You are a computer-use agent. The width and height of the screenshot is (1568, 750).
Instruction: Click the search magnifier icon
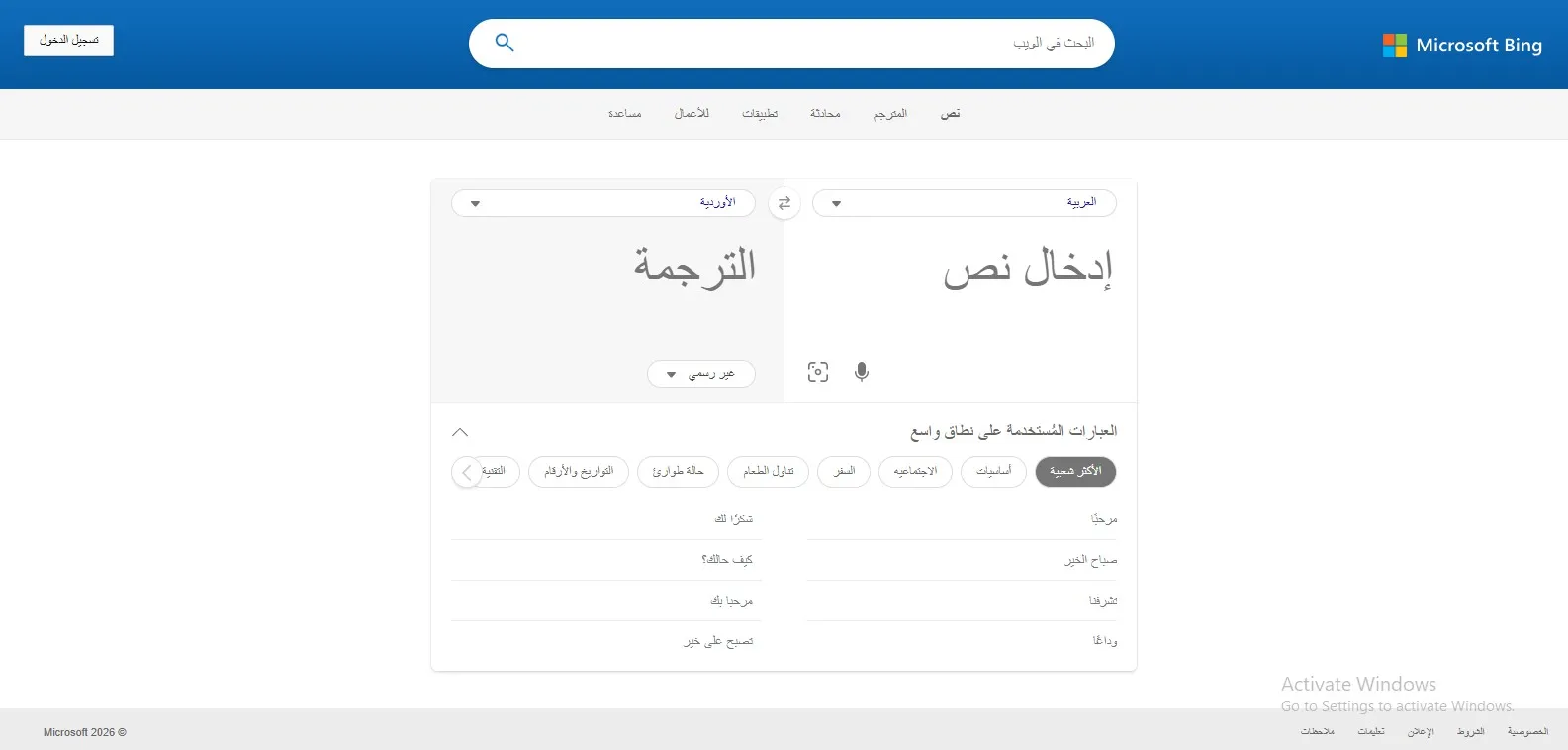click(505, 43)
